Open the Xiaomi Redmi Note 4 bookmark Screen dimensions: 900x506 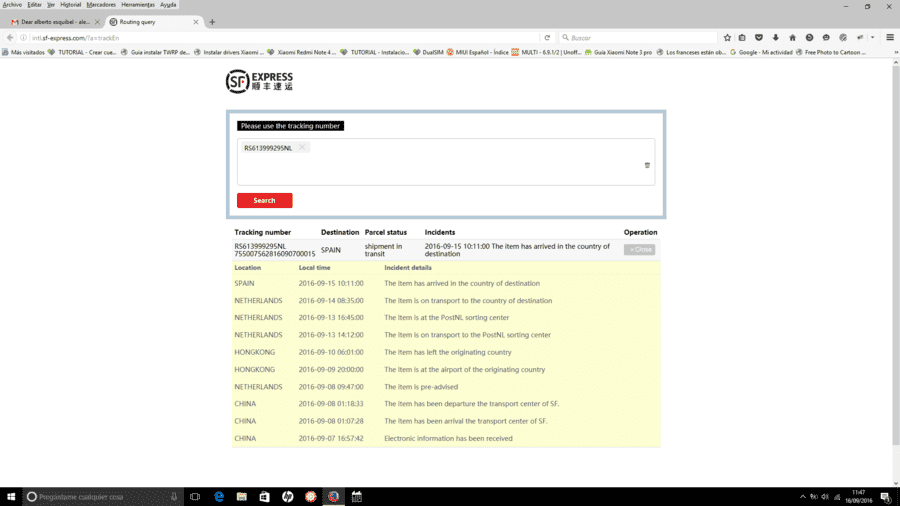[301, 52]
